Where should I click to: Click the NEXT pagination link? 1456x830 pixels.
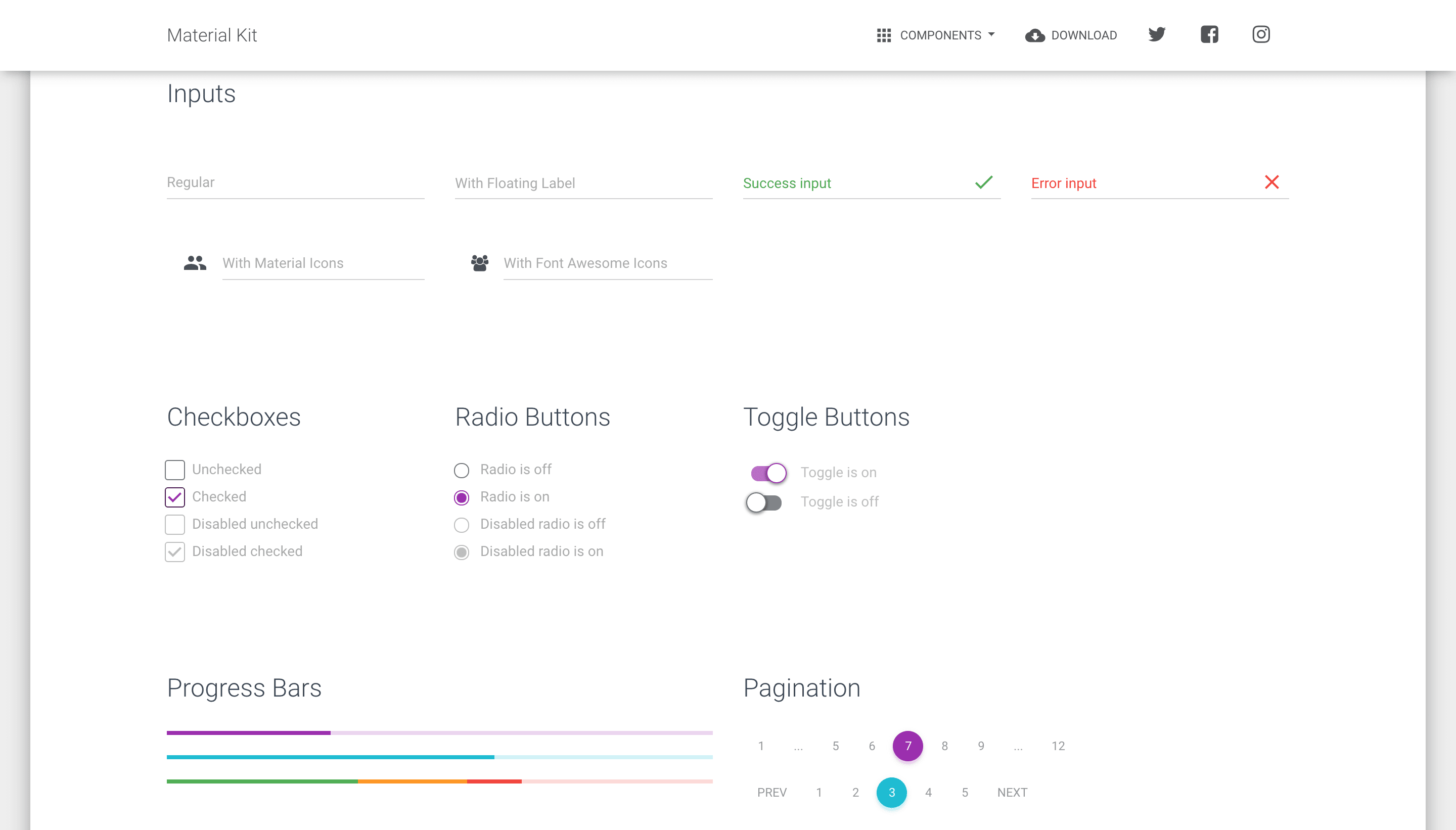[x=1012, y=793]
